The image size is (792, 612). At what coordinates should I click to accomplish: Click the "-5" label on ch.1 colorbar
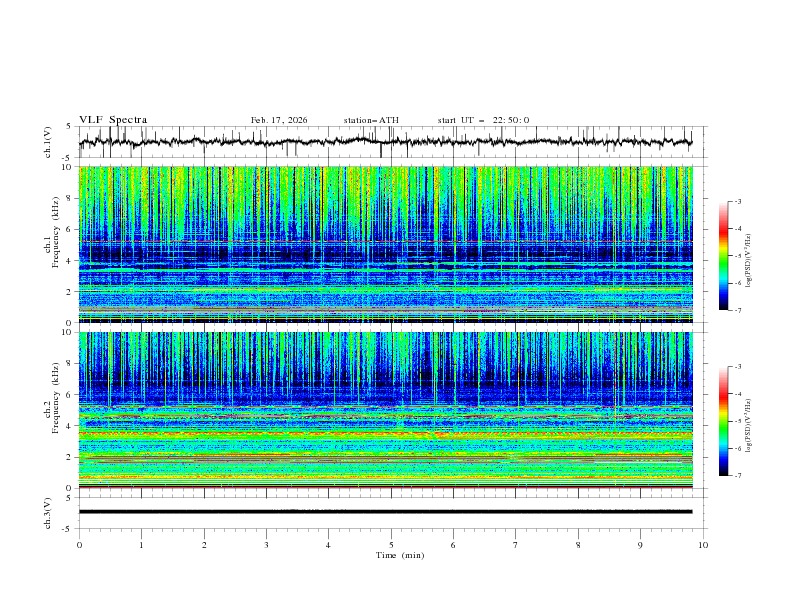point(738,256)
